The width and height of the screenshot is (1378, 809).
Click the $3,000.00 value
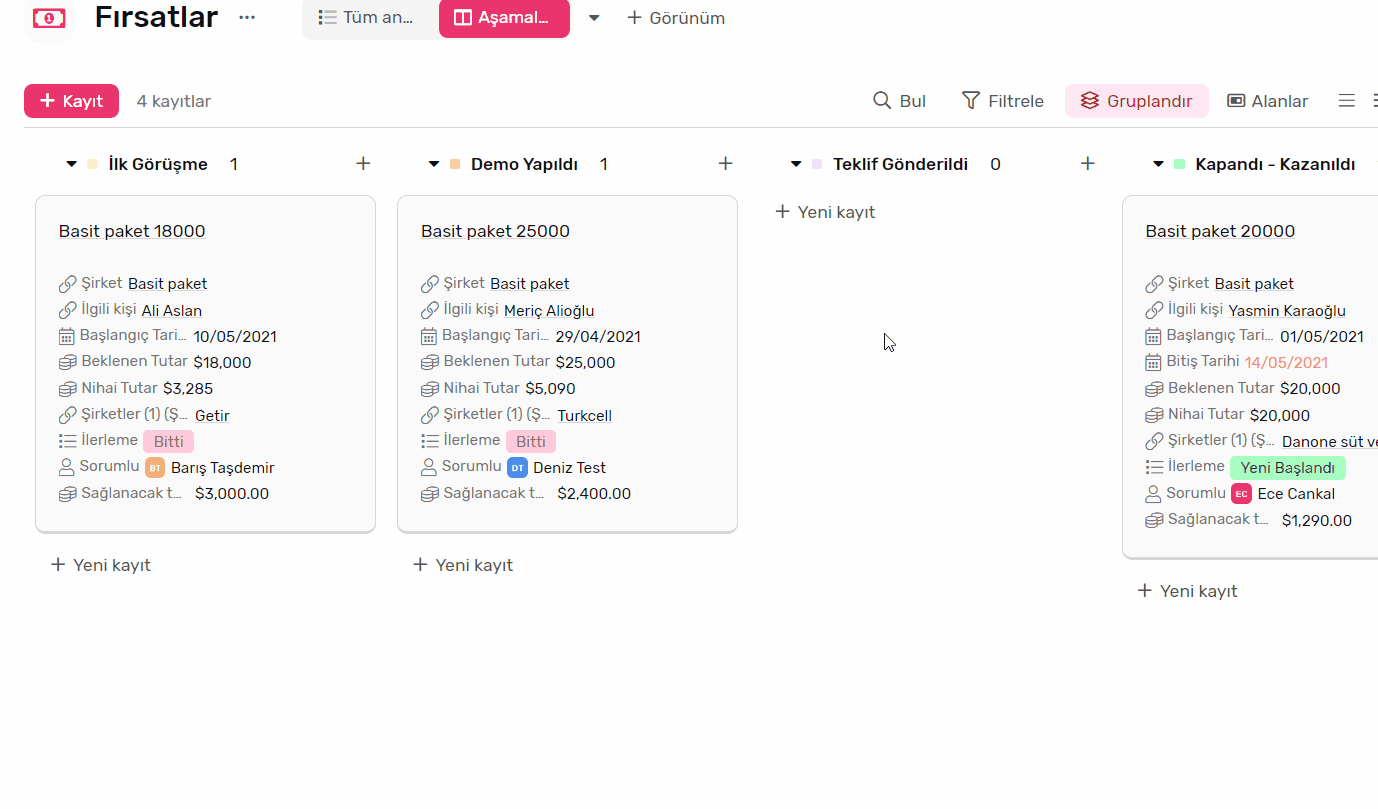232,493
